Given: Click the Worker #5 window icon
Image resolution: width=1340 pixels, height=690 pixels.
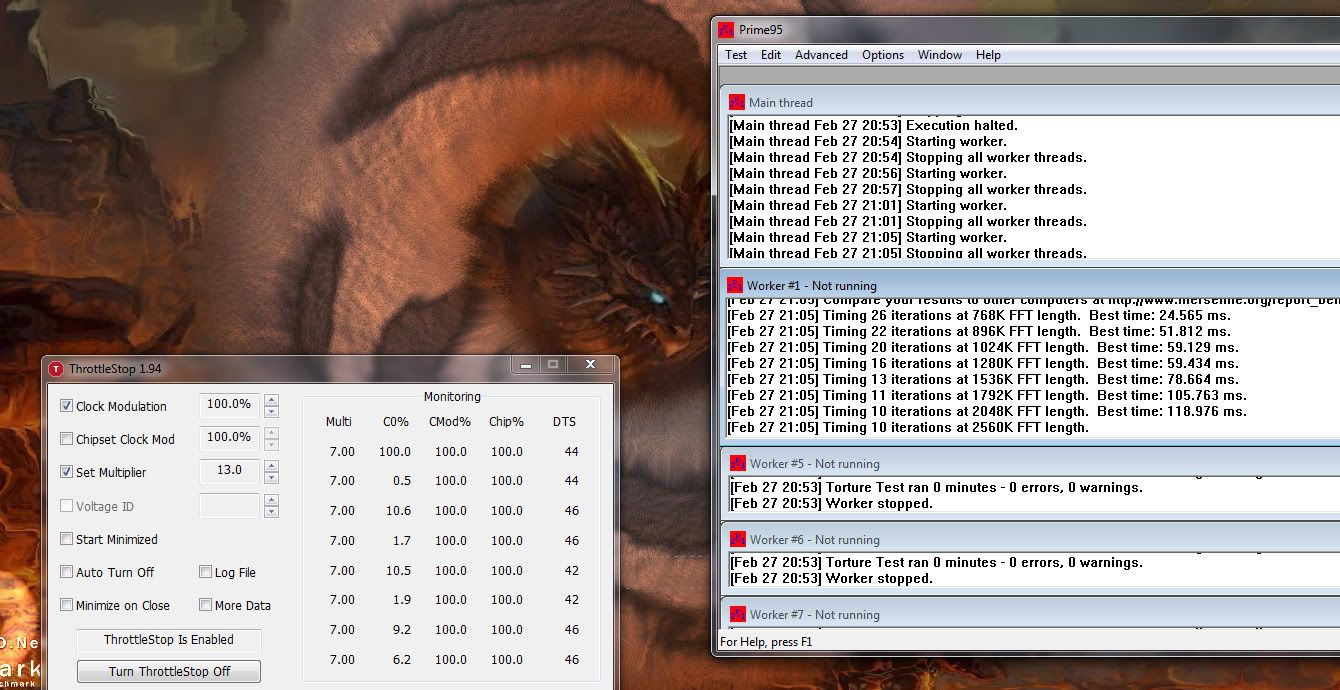Looking at the screenshot, I should click(x=738, y=463).
